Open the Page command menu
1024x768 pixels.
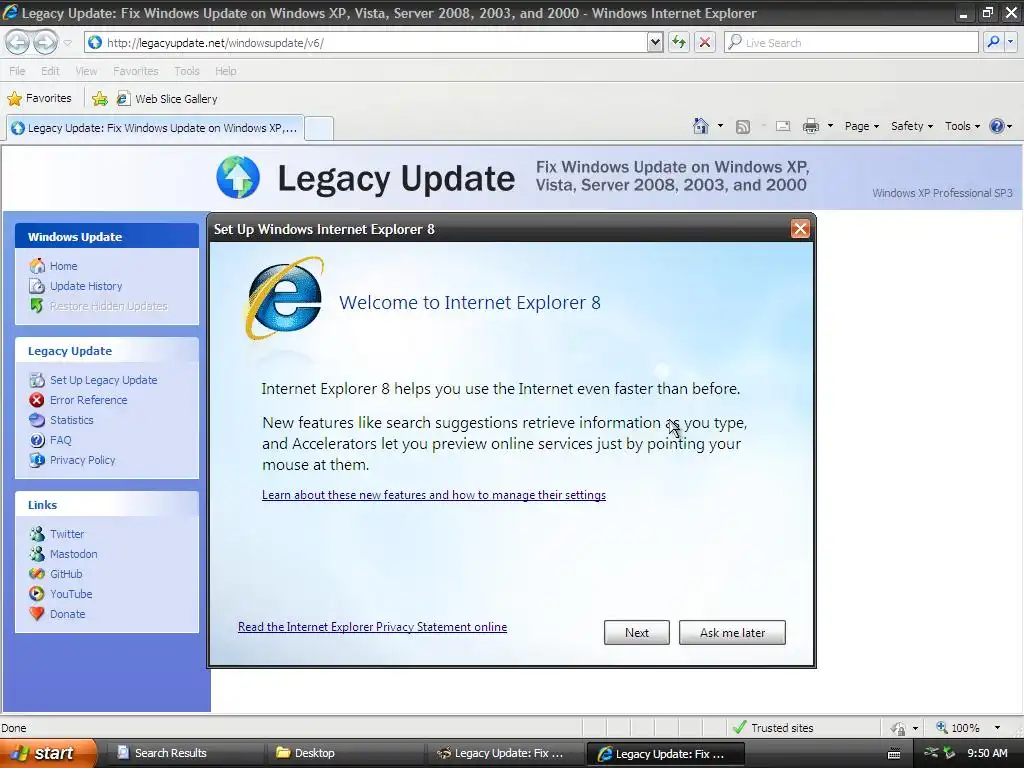click(861, 126)
